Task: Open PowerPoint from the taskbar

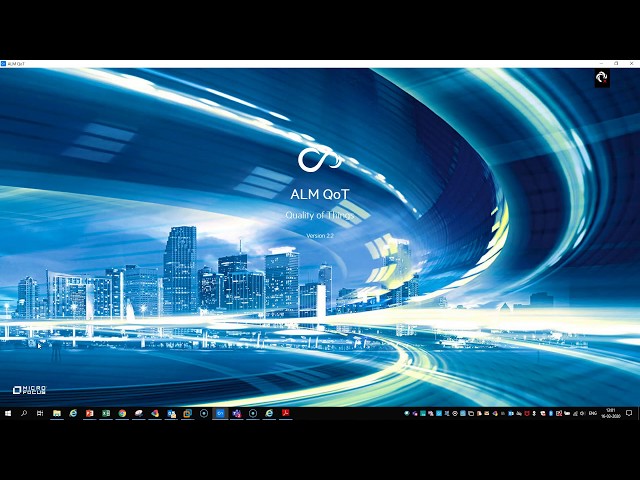Action: point(89,413)
